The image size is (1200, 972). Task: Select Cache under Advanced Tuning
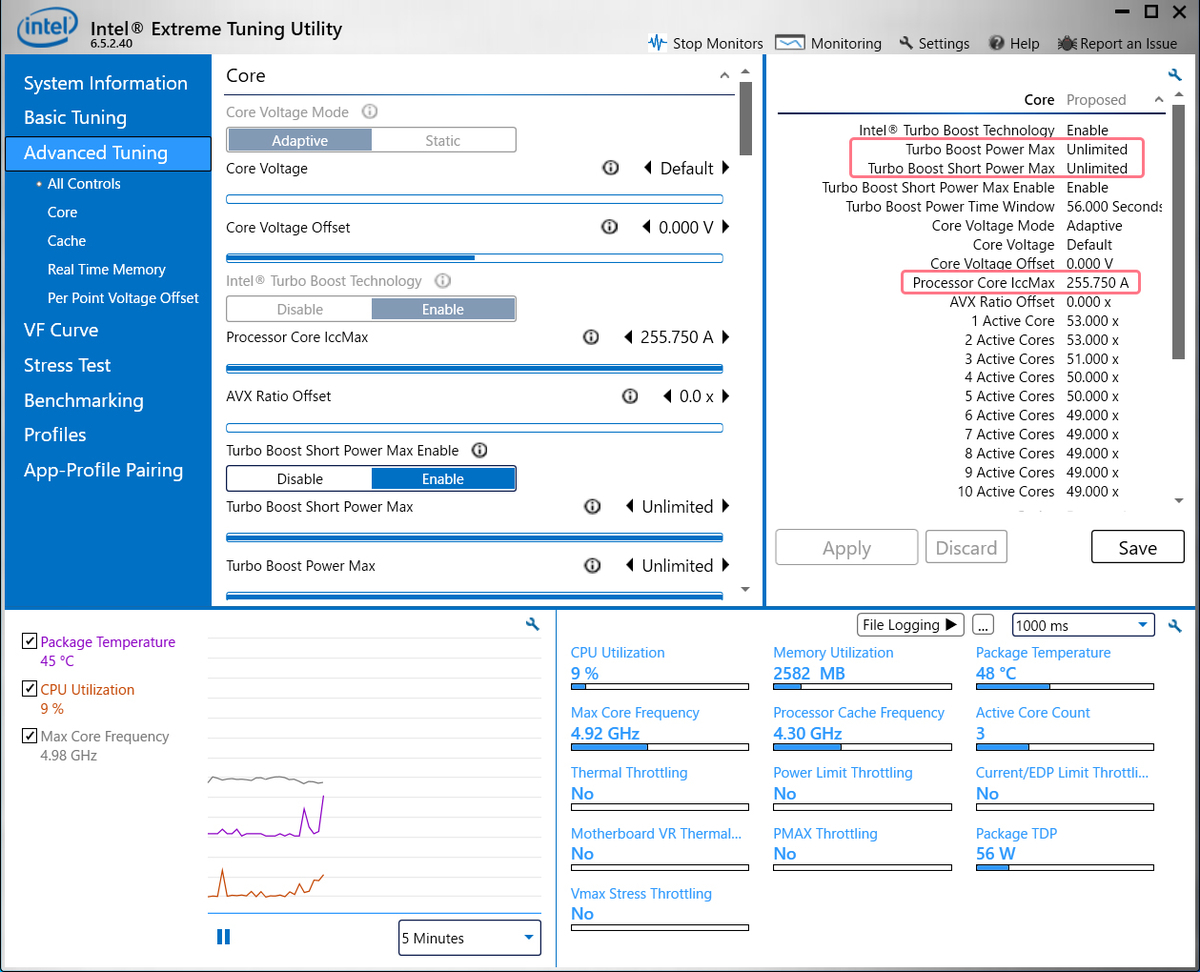tap(67, 241)
